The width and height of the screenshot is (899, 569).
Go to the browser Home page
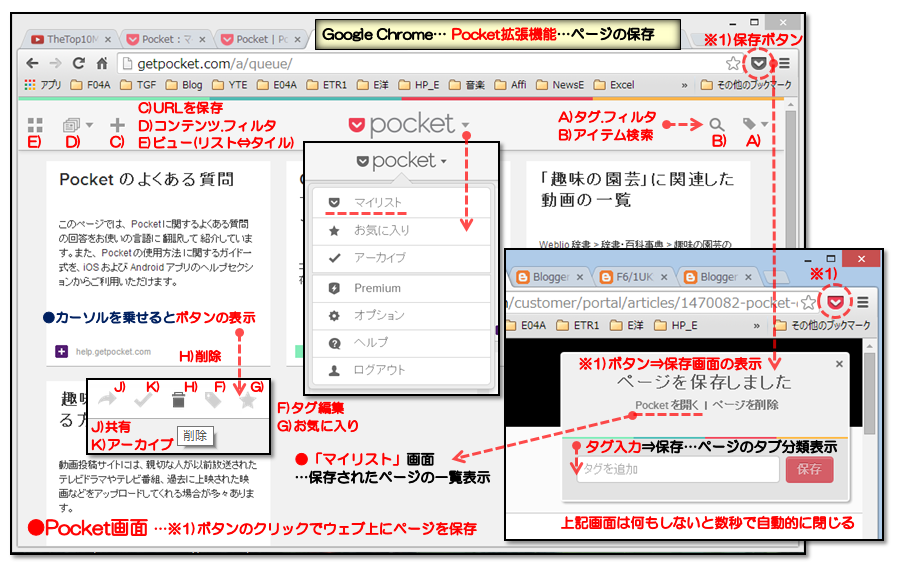pos(102,63)
